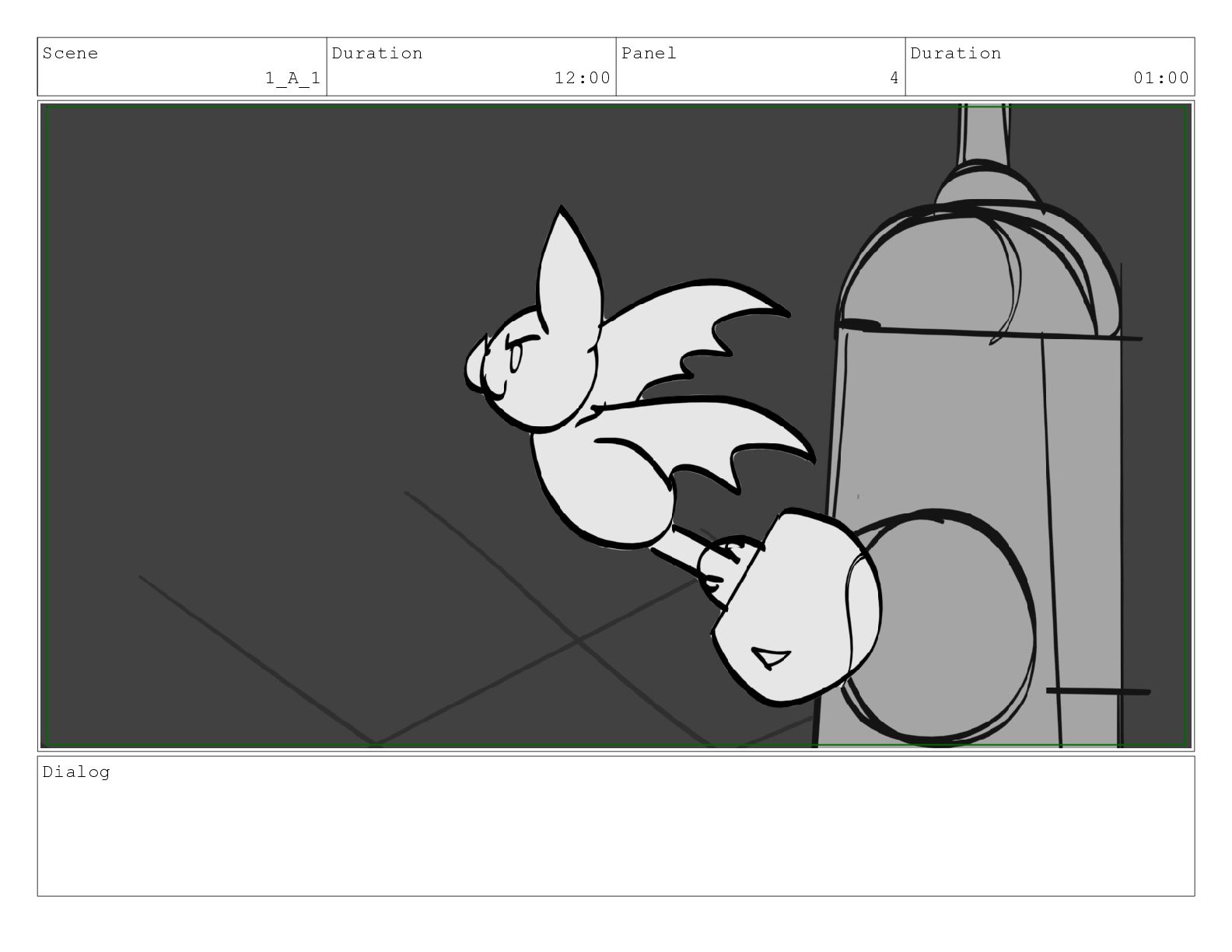Click the storyboard panel with the bat
1232x952 pixels.
pyautogui.click(x=616, y=425)
